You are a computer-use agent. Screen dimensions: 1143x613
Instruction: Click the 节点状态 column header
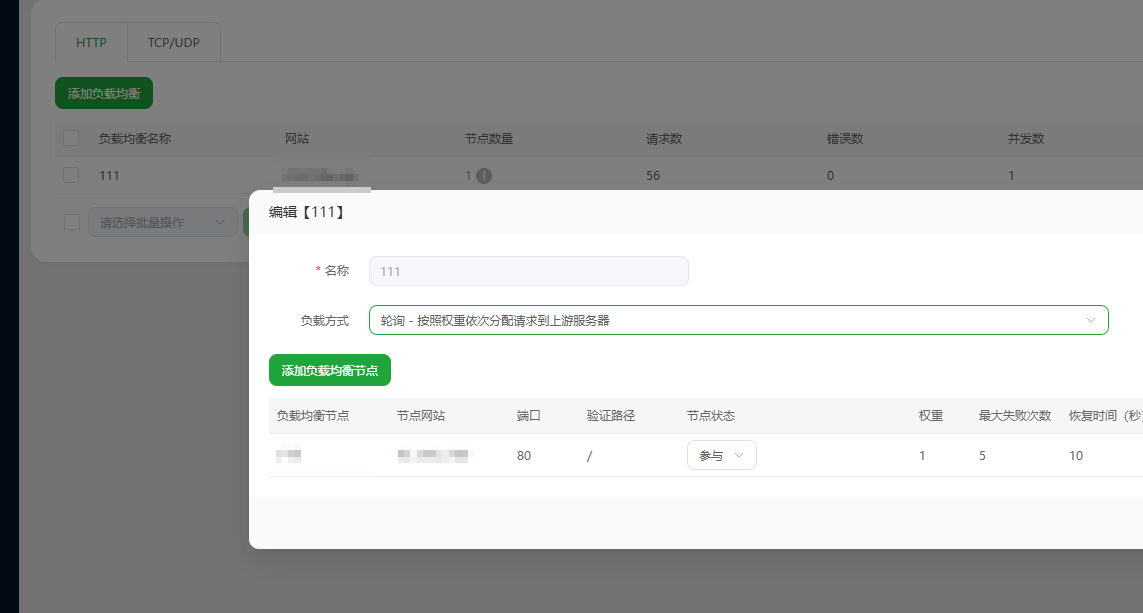tap(711, 415)
